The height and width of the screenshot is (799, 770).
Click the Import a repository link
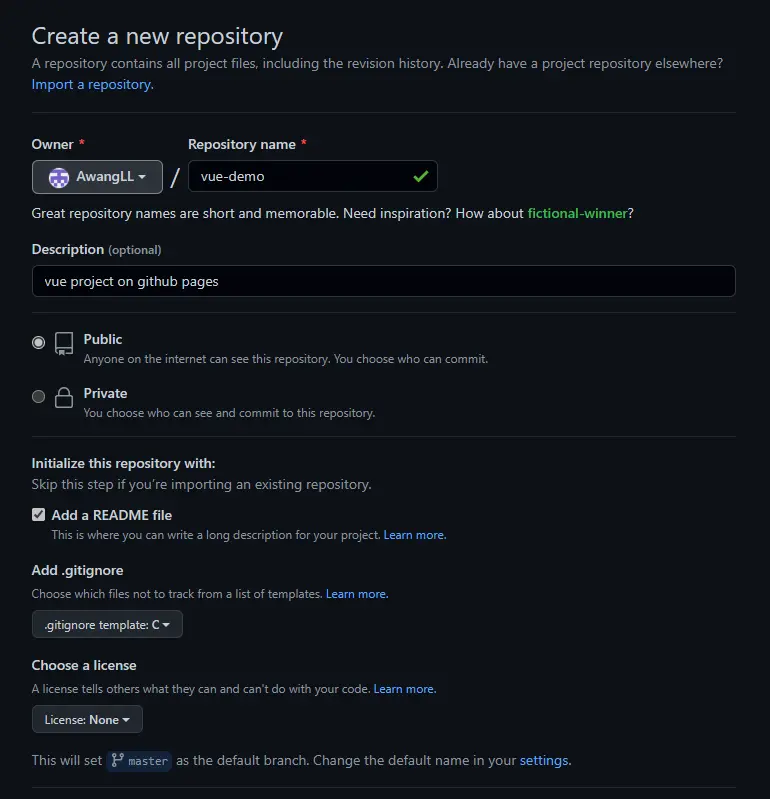92,85
